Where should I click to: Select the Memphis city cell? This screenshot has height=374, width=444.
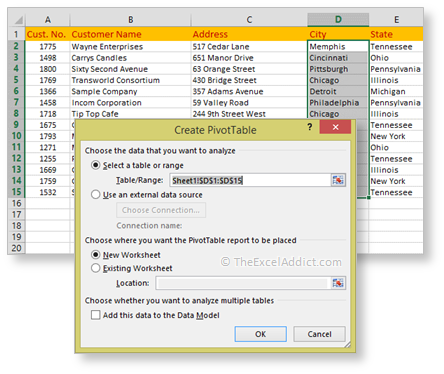pos(338,46)
